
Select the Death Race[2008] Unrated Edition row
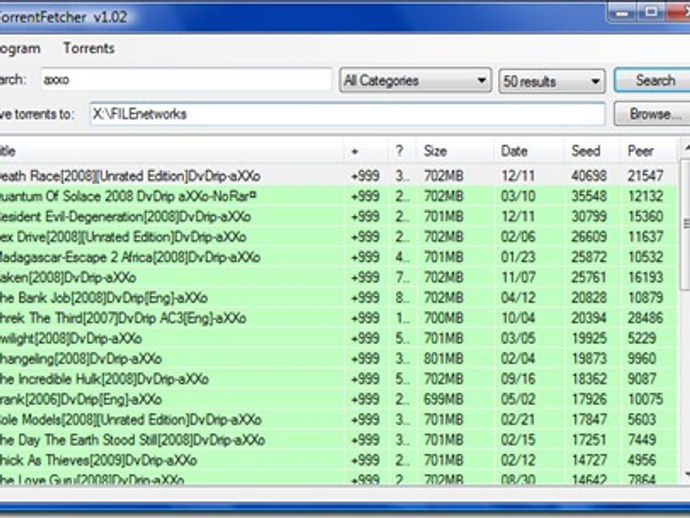click(x=338, y=176)
